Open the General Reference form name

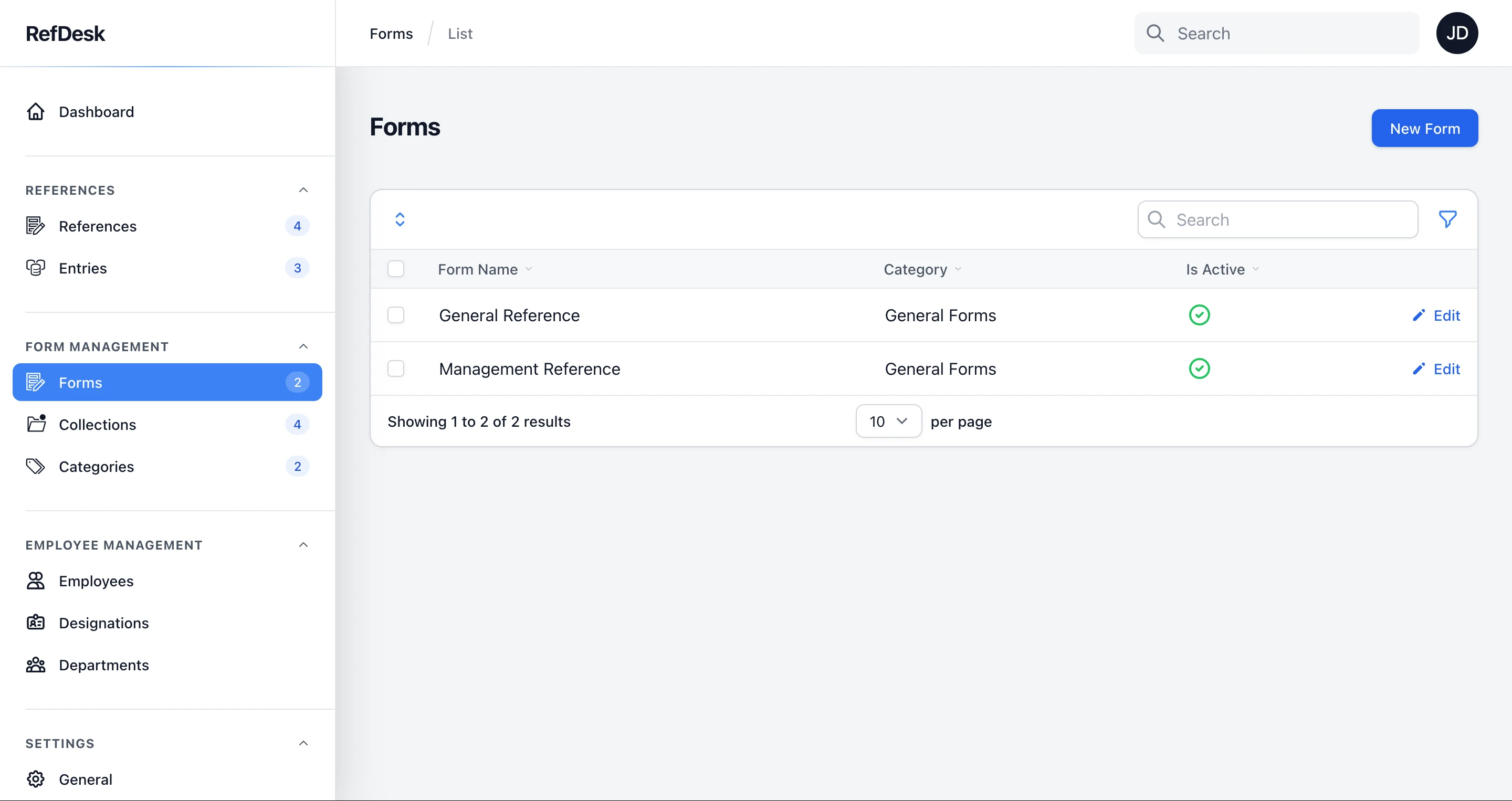[509, 315]
